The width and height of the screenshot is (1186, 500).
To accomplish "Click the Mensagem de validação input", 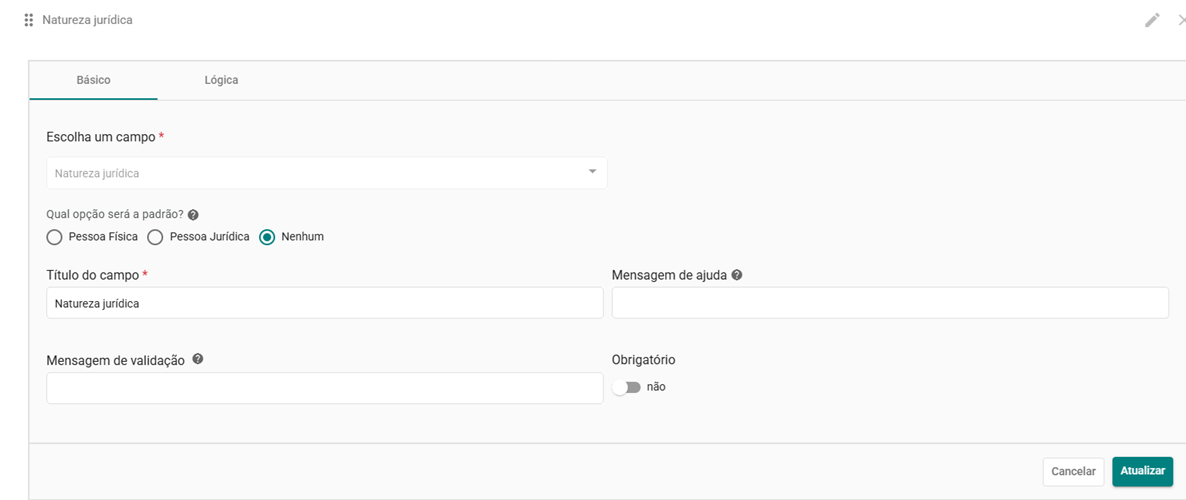I will point(324,388).
